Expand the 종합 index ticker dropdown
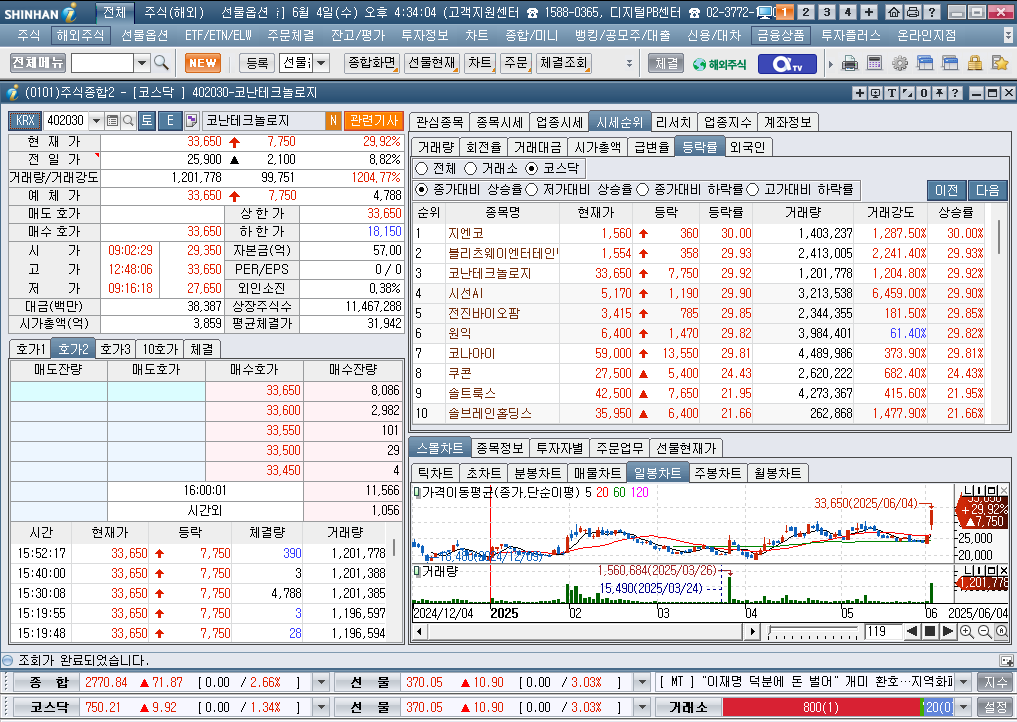Viewport: 1017px width, 722px height. point(321,682)
